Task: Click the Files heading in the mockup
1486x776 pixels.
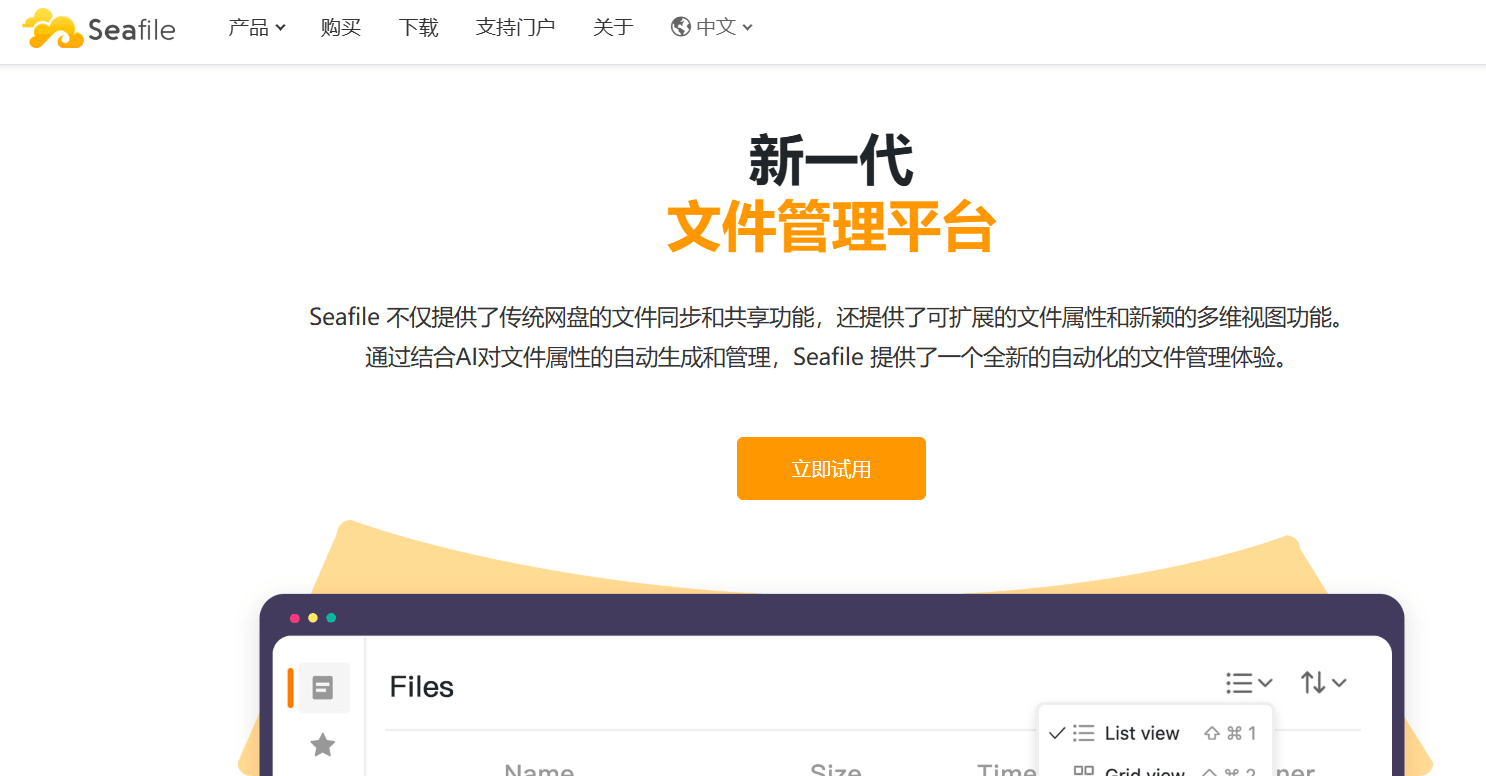Action: (x=421, y=687)
